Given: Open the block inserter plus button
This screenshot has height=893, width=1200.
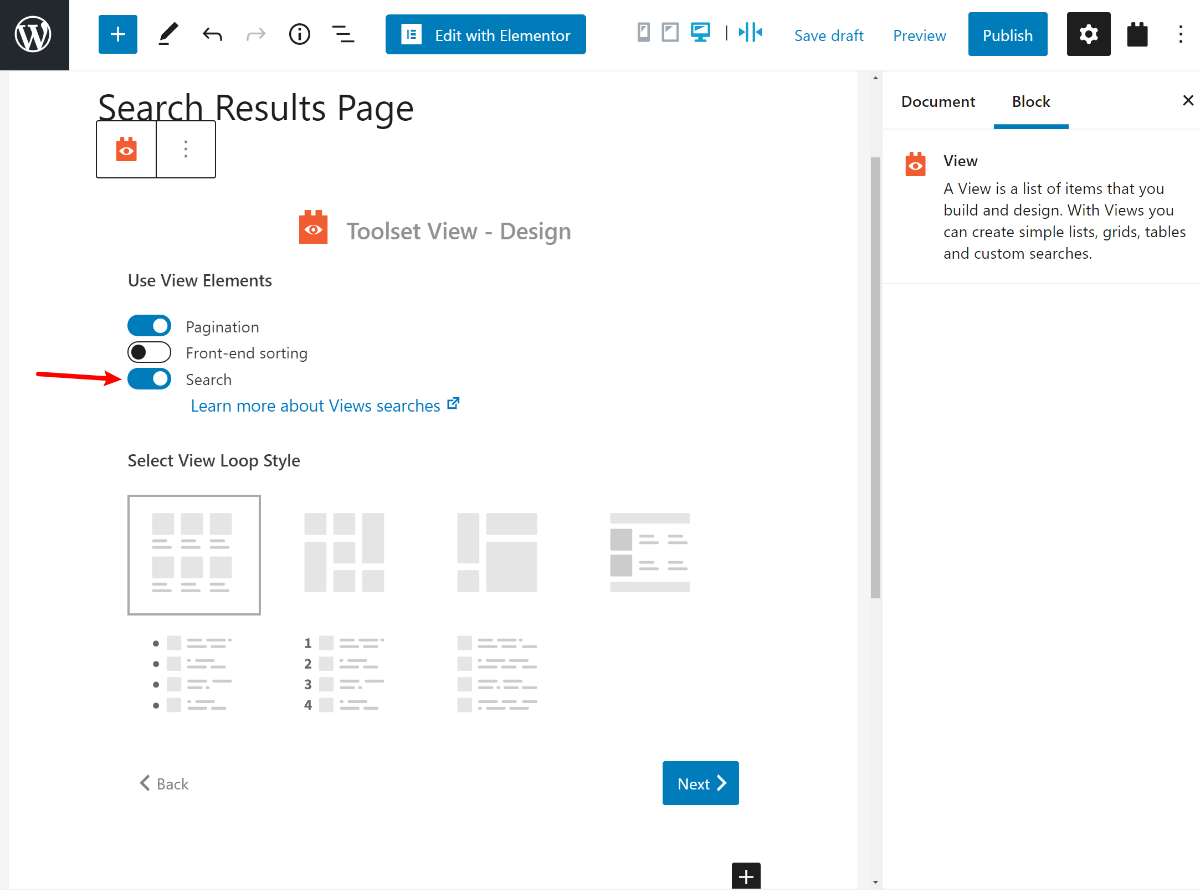Looking at the screenshot, I should (117, 35).
